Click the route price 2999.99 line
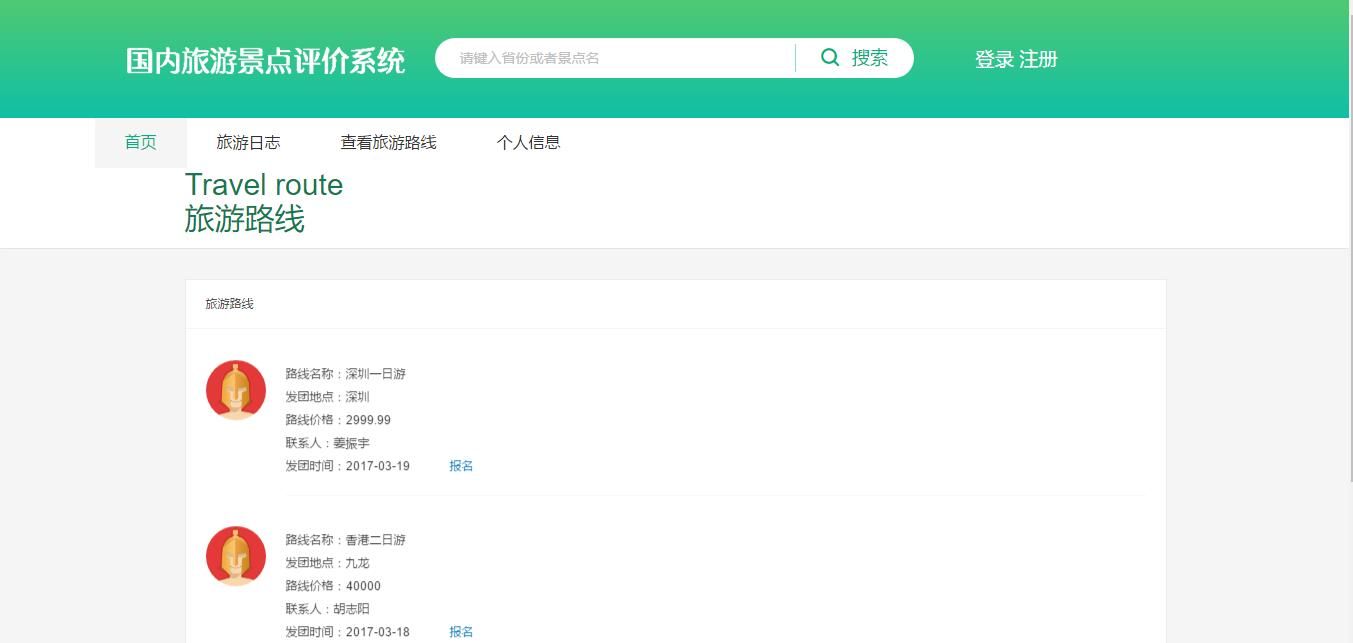This screenshot has height=643, width=1353. pos(338,420)
